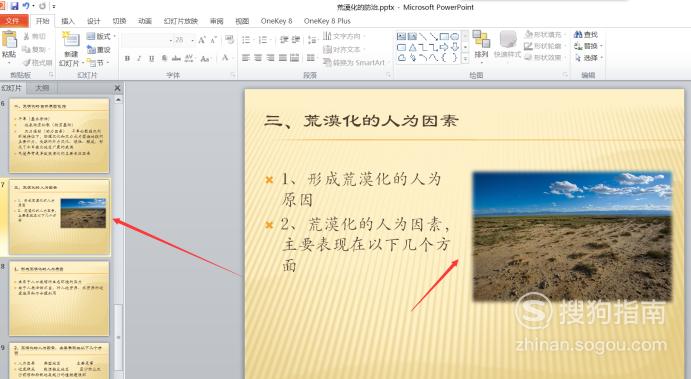Click the Line Spacing icon
This screenshot has height=379, width=691.
point(312,40)
